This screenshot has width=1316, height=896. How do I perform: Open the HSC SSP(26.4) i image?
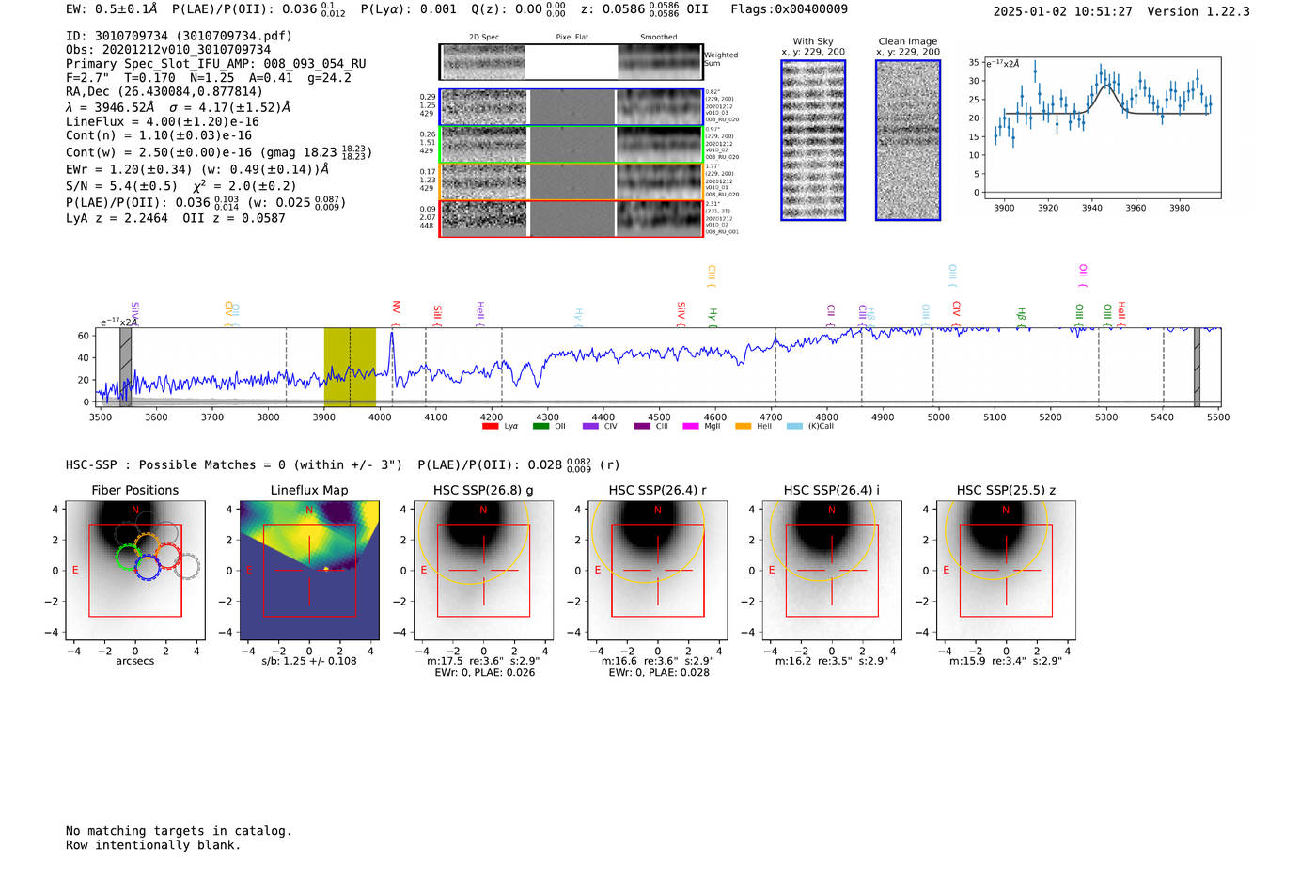832,571
